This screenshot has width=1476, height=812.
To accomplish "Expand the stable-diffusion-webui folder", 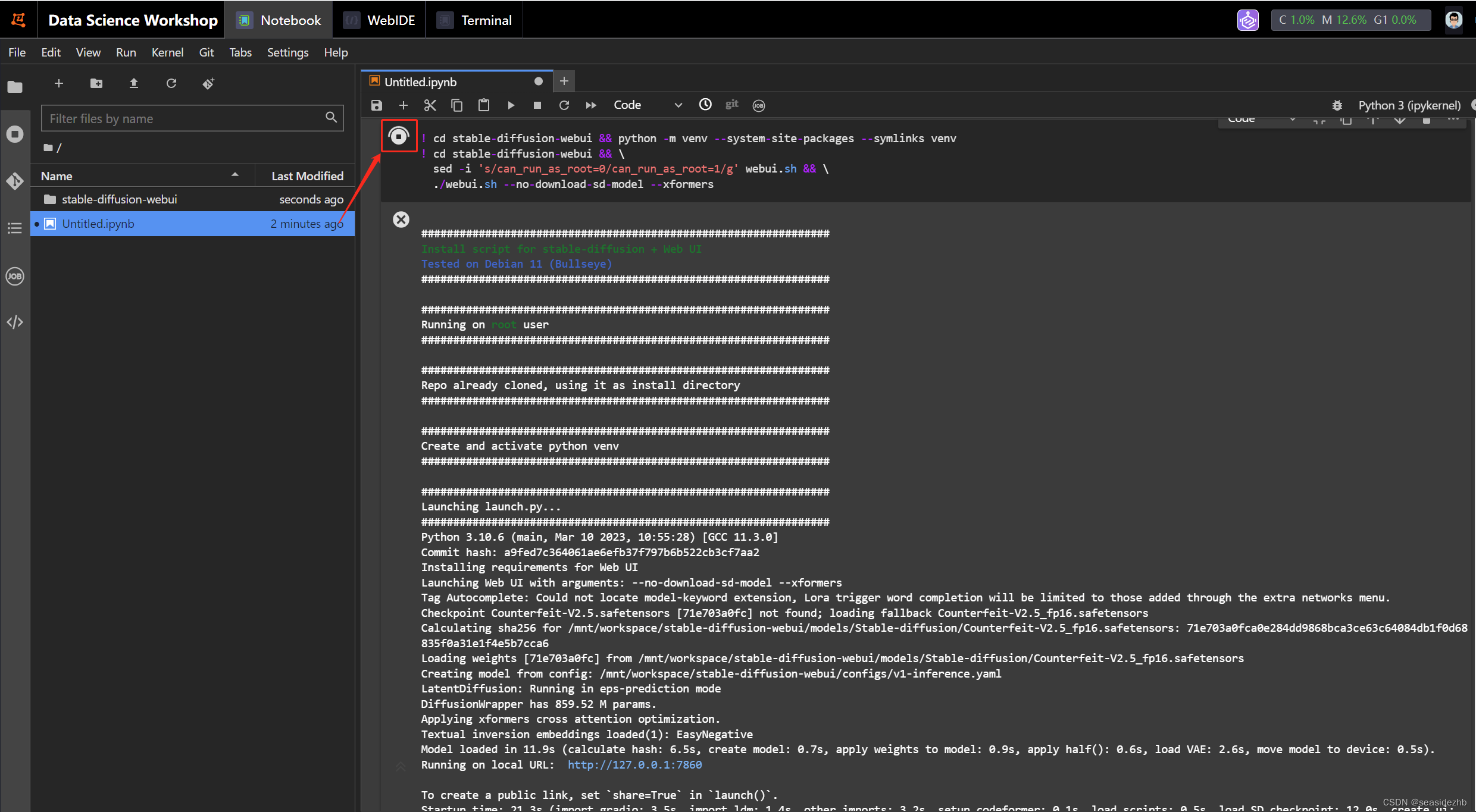I will 119,199.
